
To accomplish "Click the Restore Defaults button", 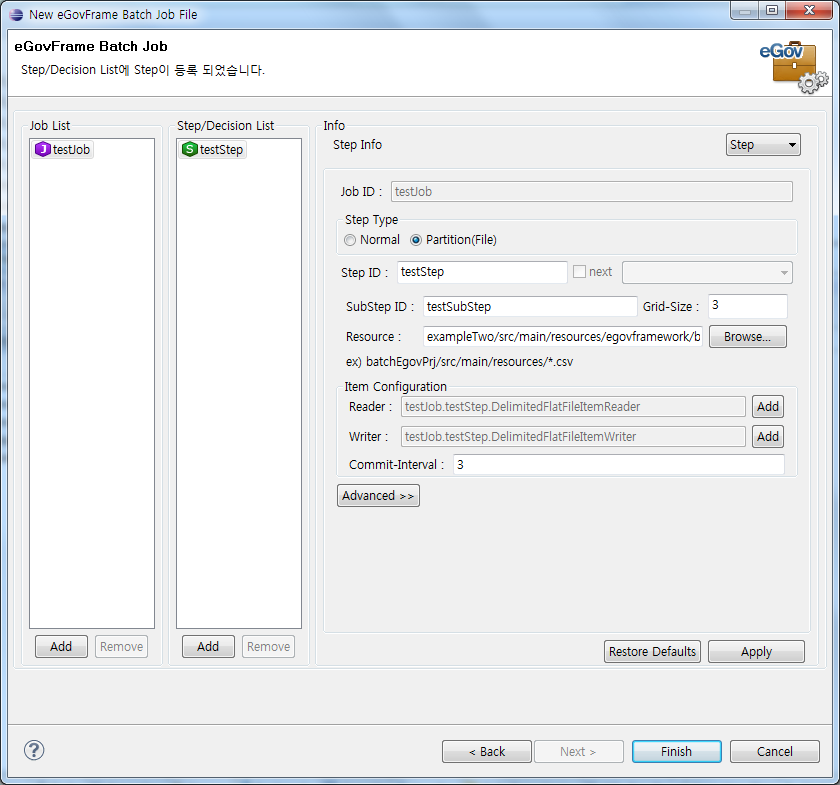I will point(652,652).
